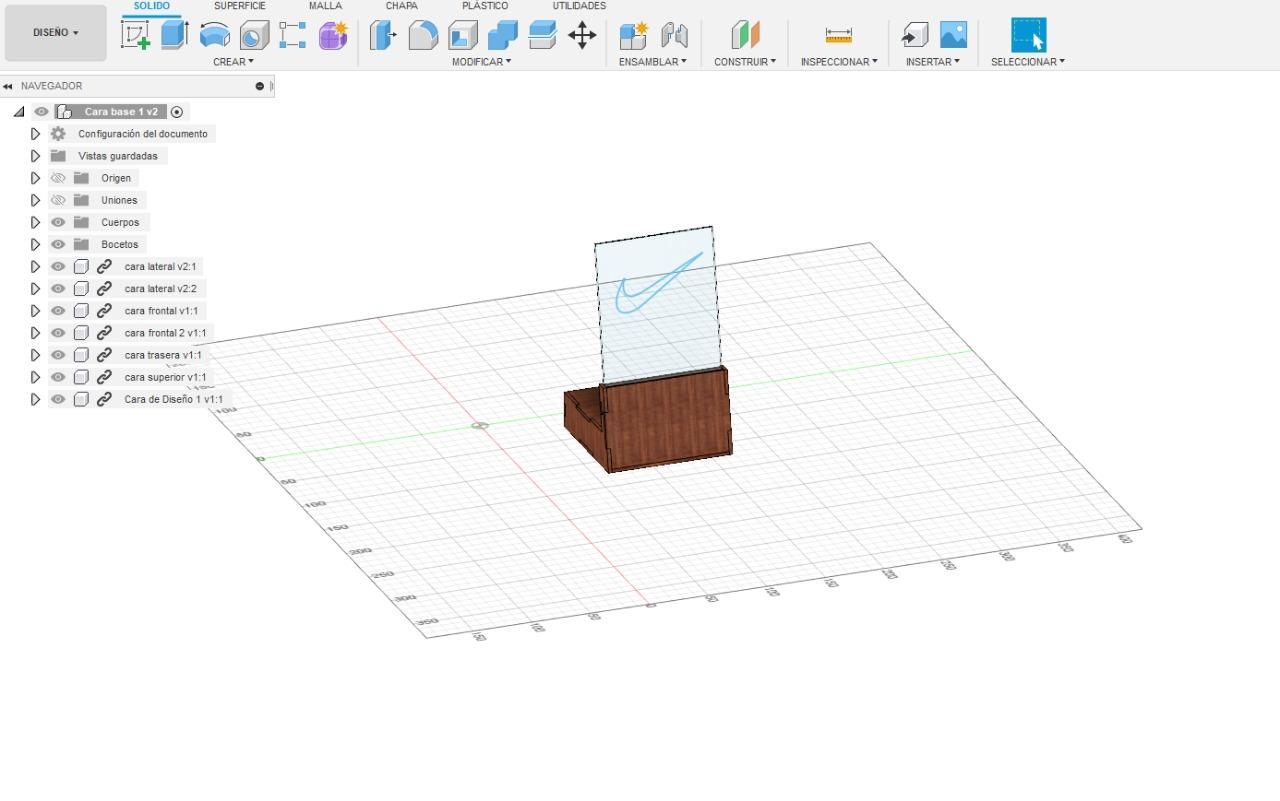Hide Cara de Diseño 1 v1:1 component

(58, 399)
